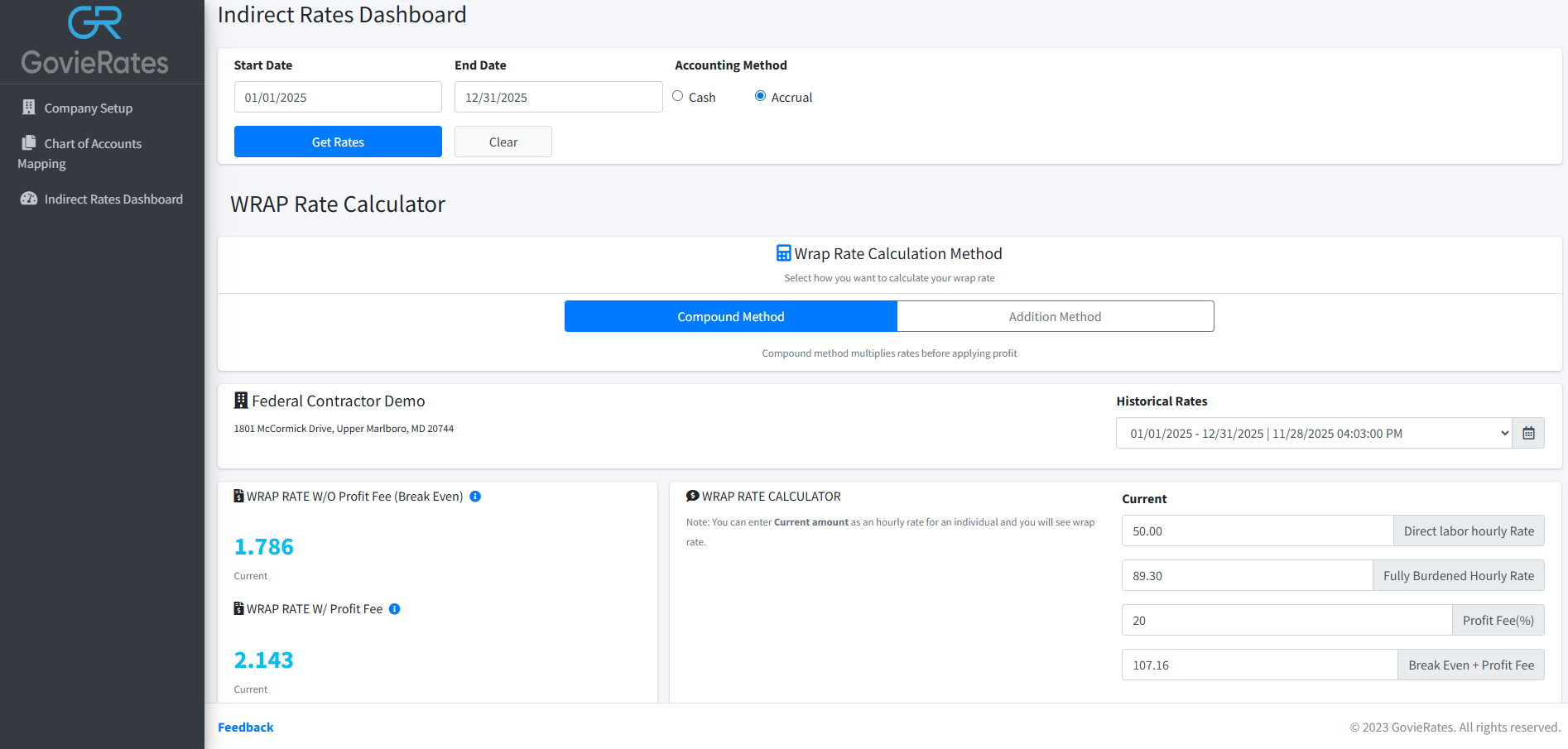1568x749 pixels.
Task: Open Chart of Accounts Mapping page
Action: point(93,144)
